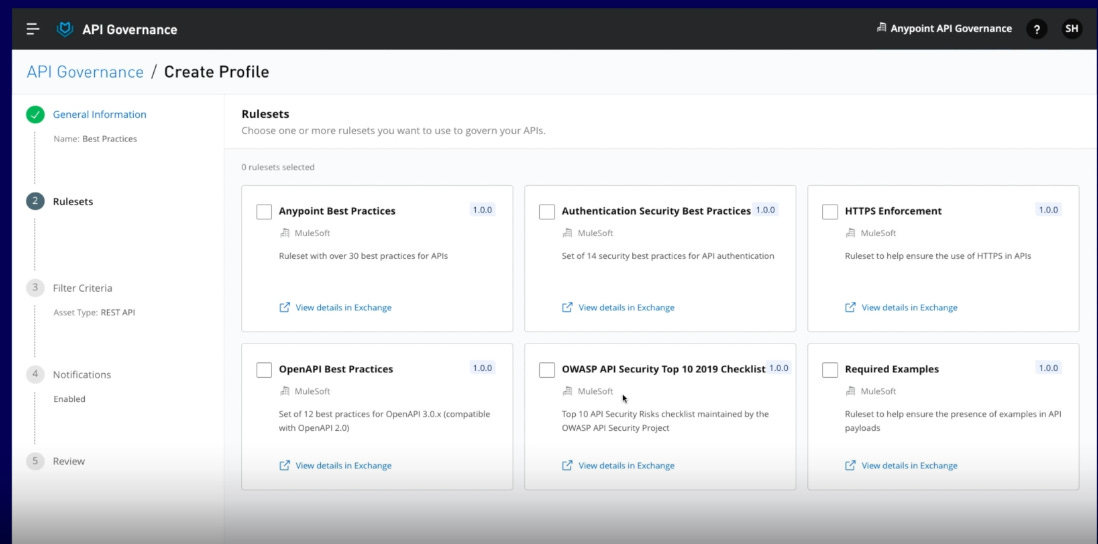Click the Anypoint Best Practices card title
The image size is (1098, 544).
337,211
